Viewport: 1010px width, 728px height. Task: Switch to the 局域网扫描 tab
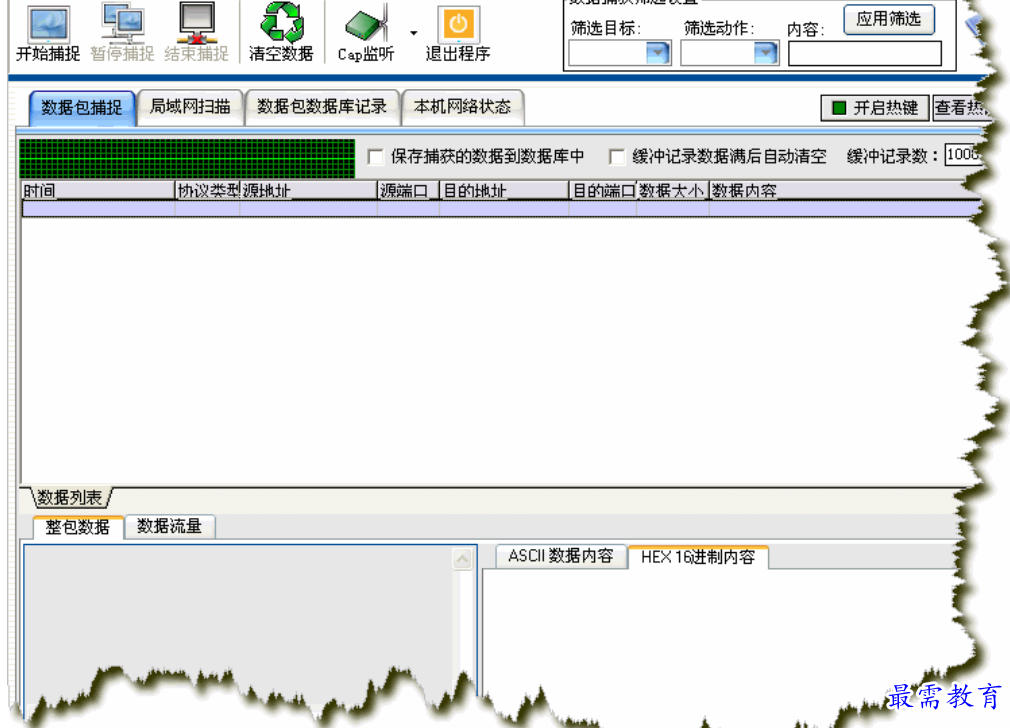tap(190, 106)
